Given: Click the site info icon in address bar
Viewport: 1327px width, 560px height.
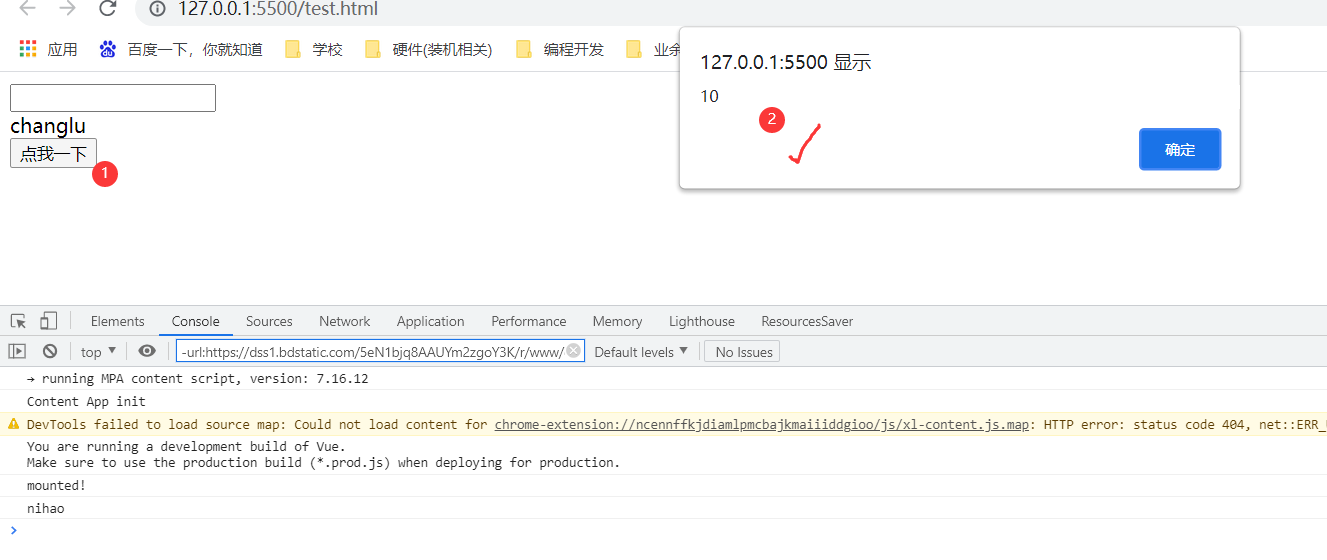Looking at the screenshot, I should click(x=157, y=9).
